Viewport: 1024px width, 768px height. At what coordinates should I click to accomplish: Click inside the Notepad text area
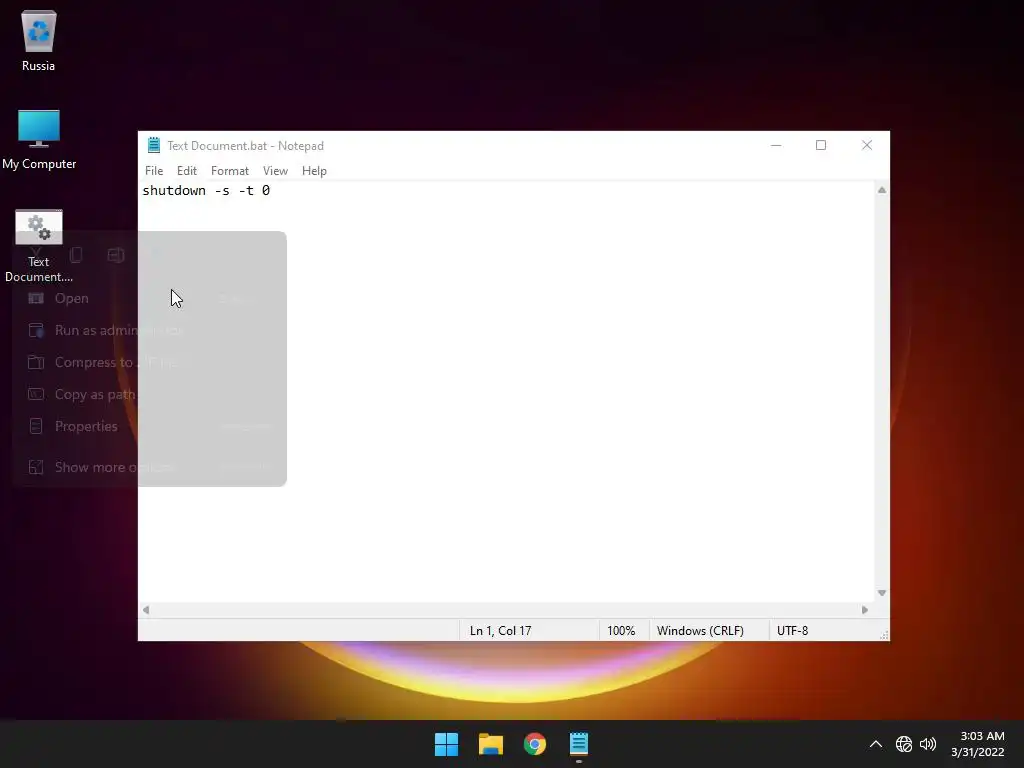coord(506,392)
